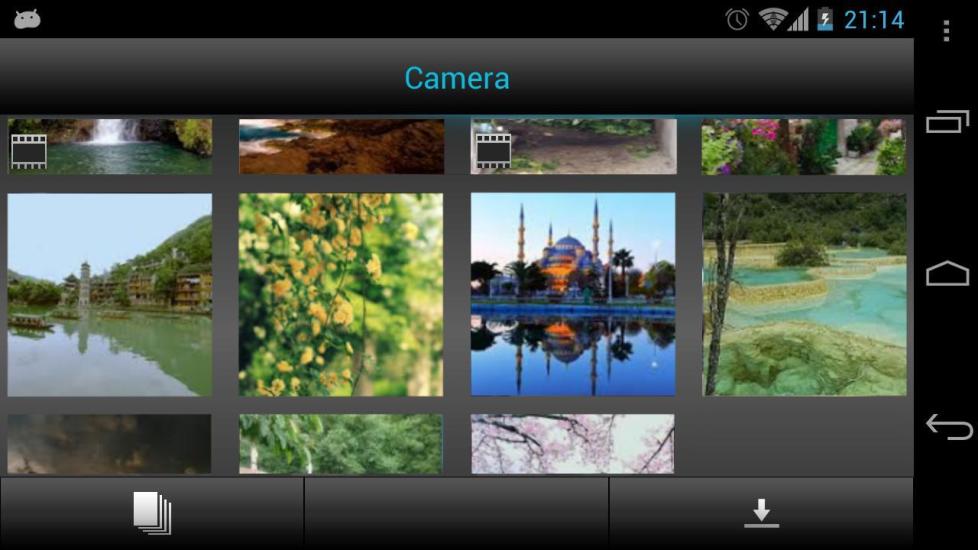Tap the Camera album title

click(x=457, y=78)
